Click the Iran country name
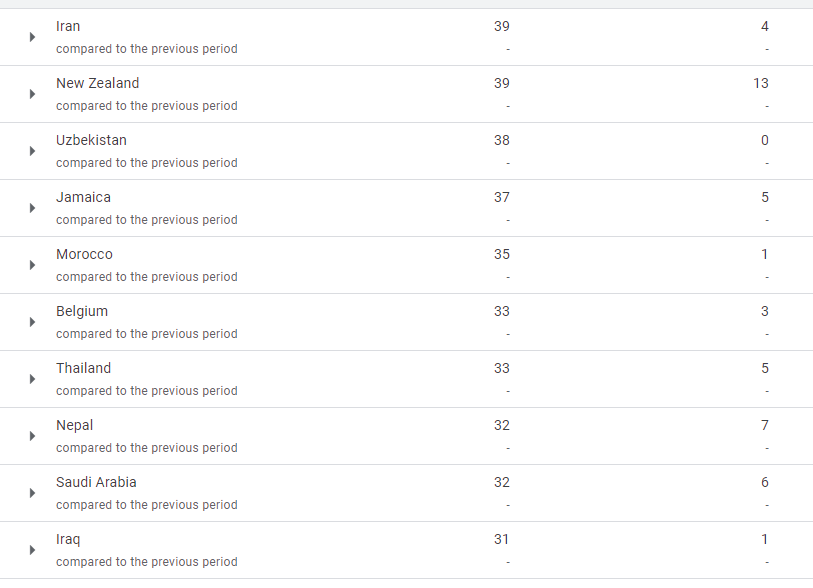Viewport: 813px width, 588px height. [68, 26]
